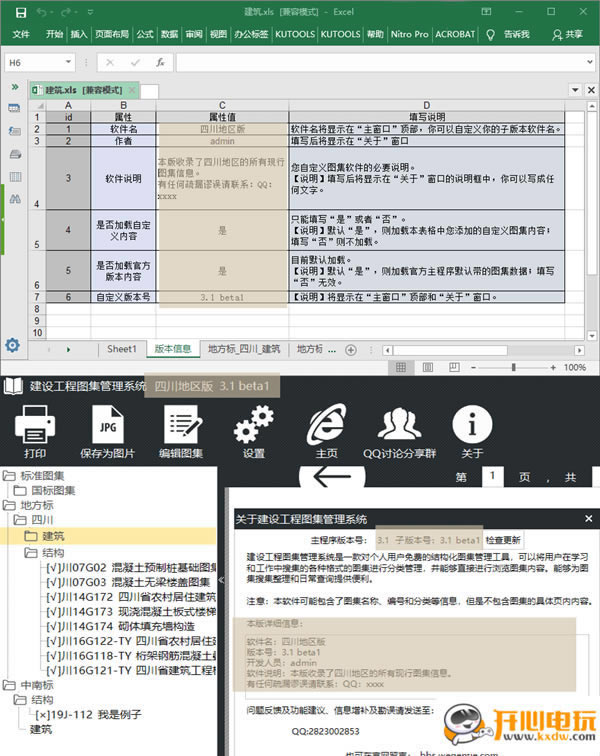Click the back arrow in viewer
Viewport: 600px width, 756px height.
click(332, 476)
